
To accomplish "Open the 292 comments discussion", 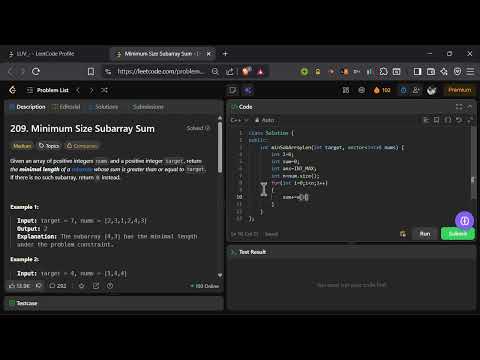I will click(x=58, y=286).
